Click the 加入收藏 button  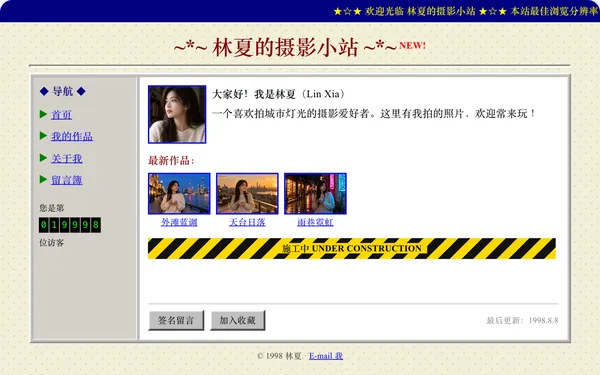coord(238,320)
